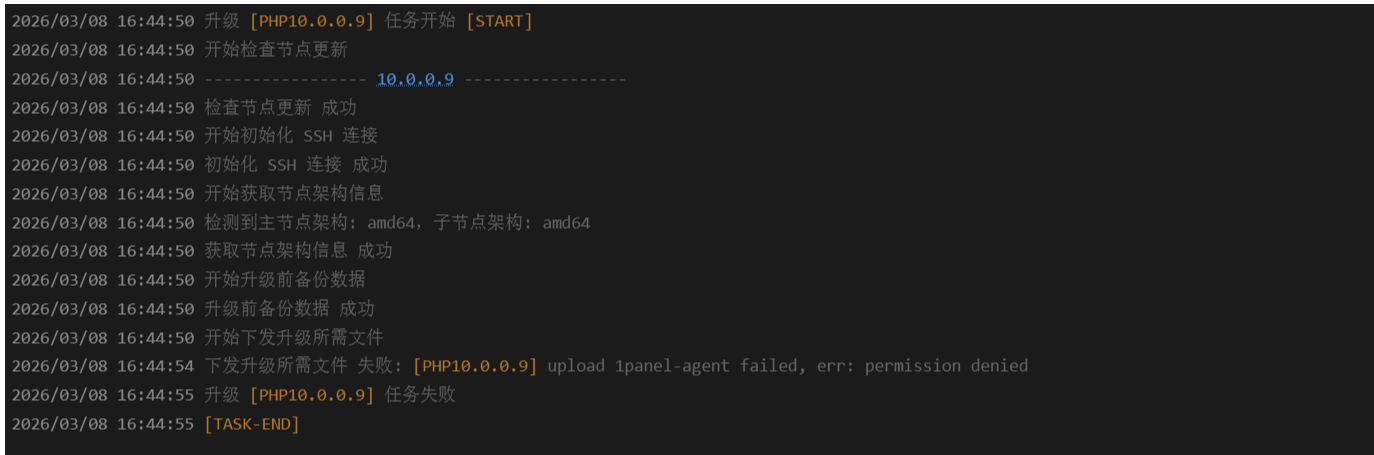The height and width of the screenshot is (455, 1374).
Task: Select the 开始检查节点更新 log line
Action: pos(276,50)
